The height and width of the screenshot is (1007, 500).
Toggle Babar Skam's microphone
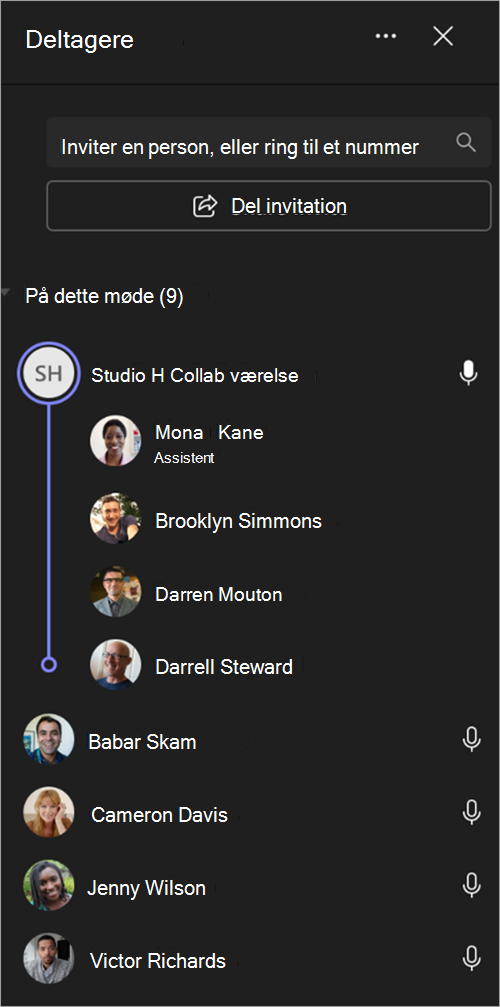(472, 740)
